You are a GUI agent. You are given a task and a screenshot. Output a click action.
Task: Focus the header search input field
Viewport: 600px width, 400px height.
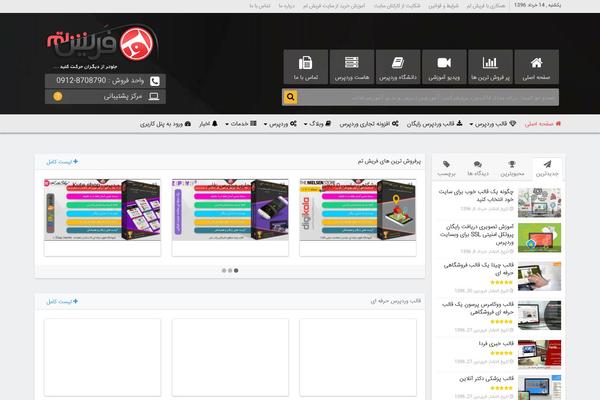tap(428, 97)
